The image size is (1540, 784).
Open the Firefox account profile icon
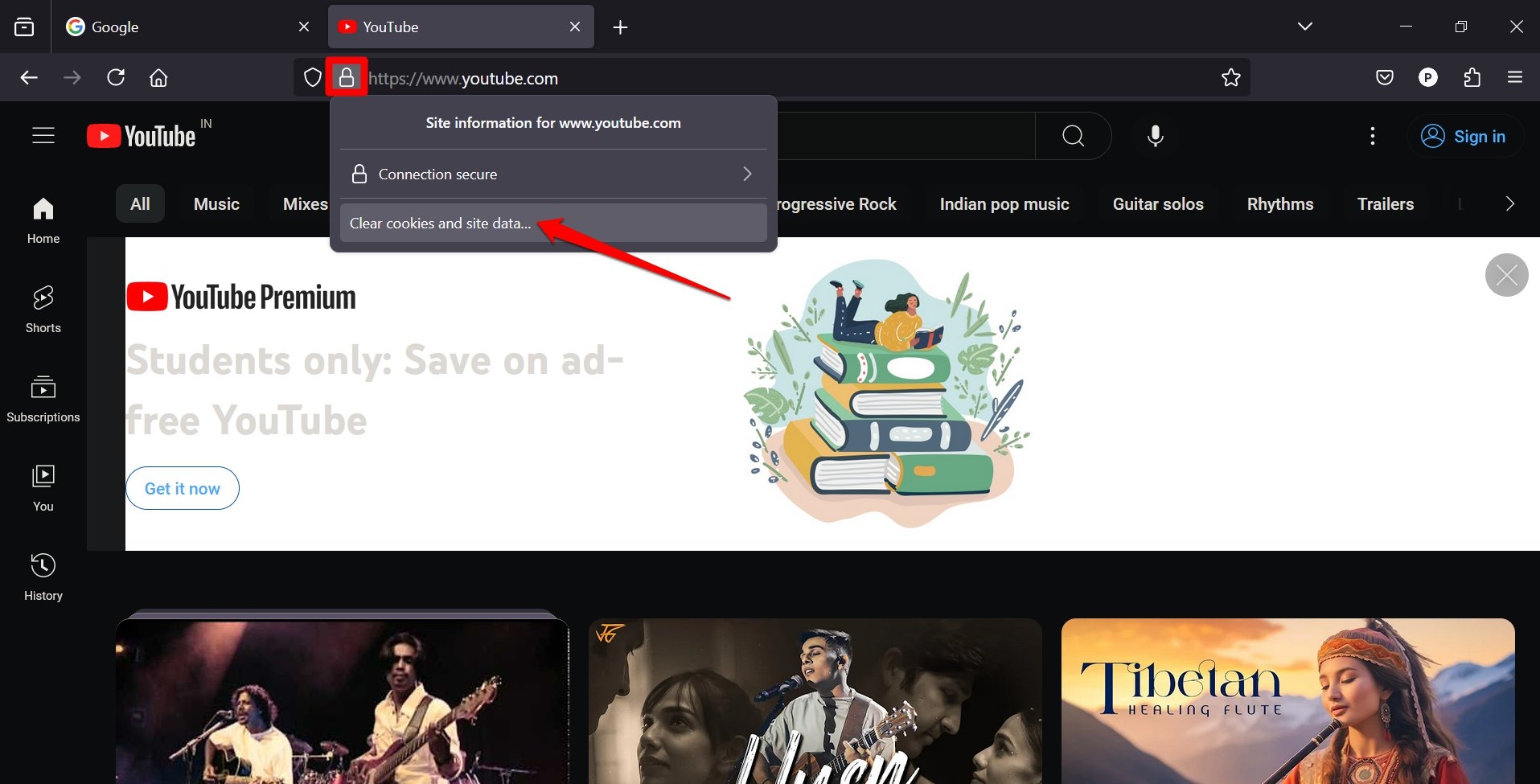pyautogui.click(x=1428, y=78)
